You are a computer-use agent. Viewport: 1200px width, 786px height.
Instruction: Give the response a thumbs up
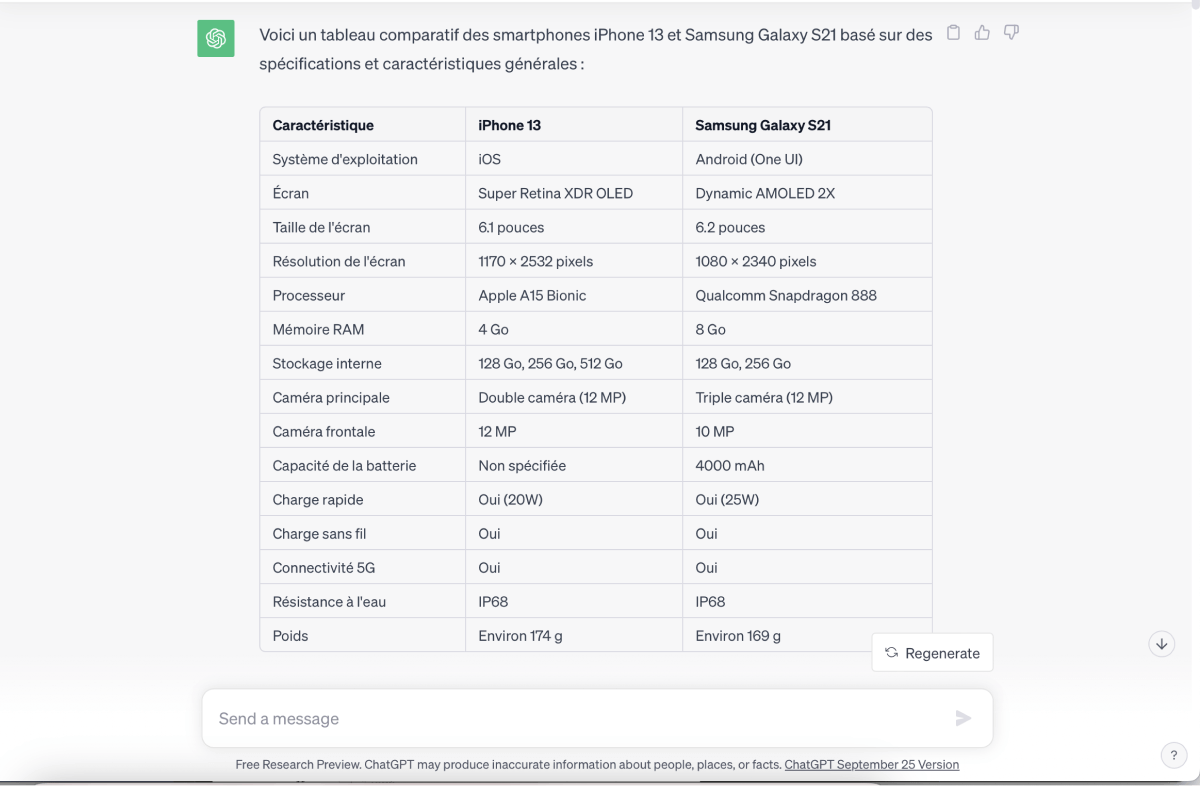(982, 33)
